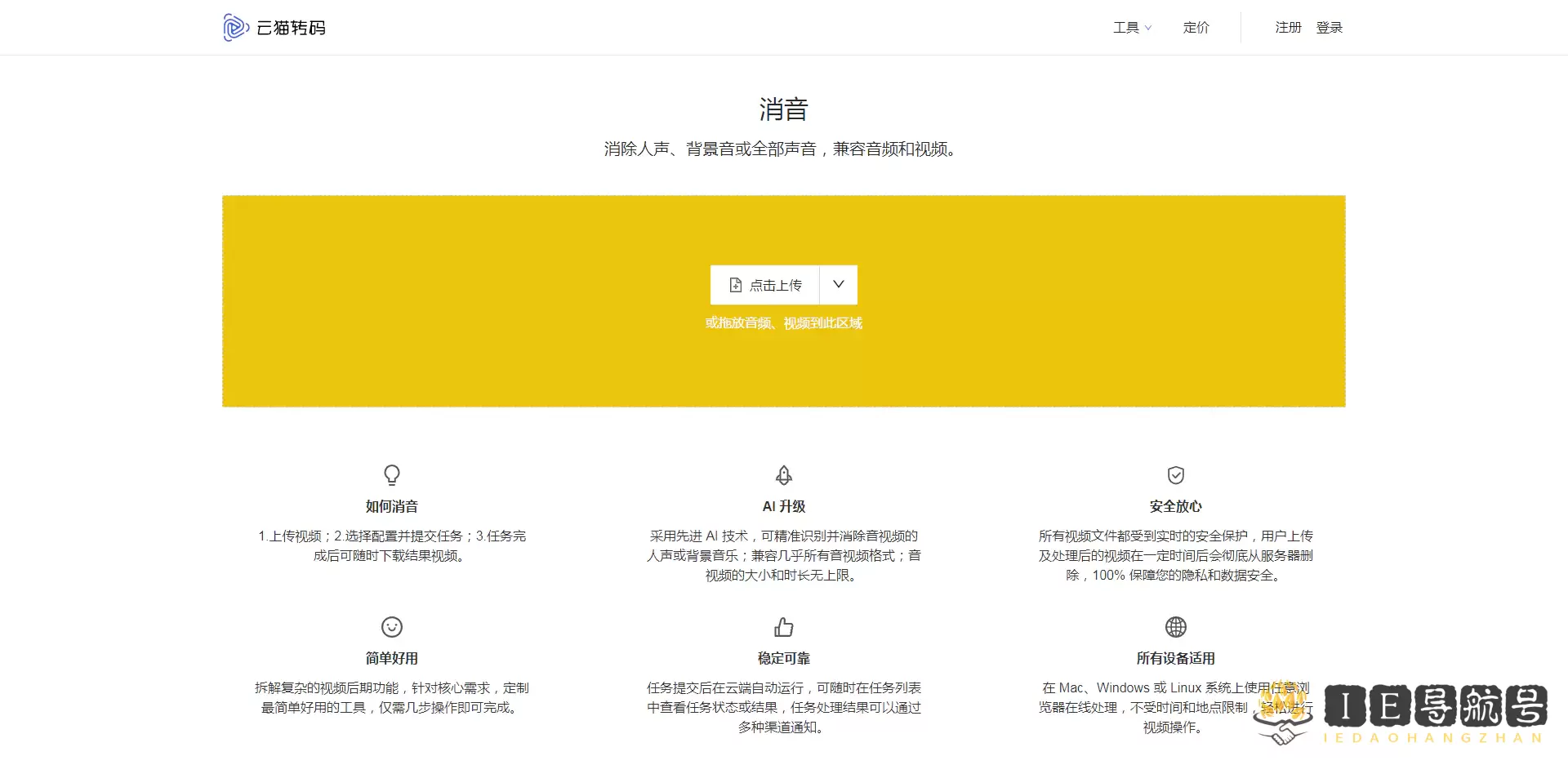The height and width of the screenshot is (765, 1568).
Task: Click the 云猫转码 brand name text
Action: click(x=292, y=28)
